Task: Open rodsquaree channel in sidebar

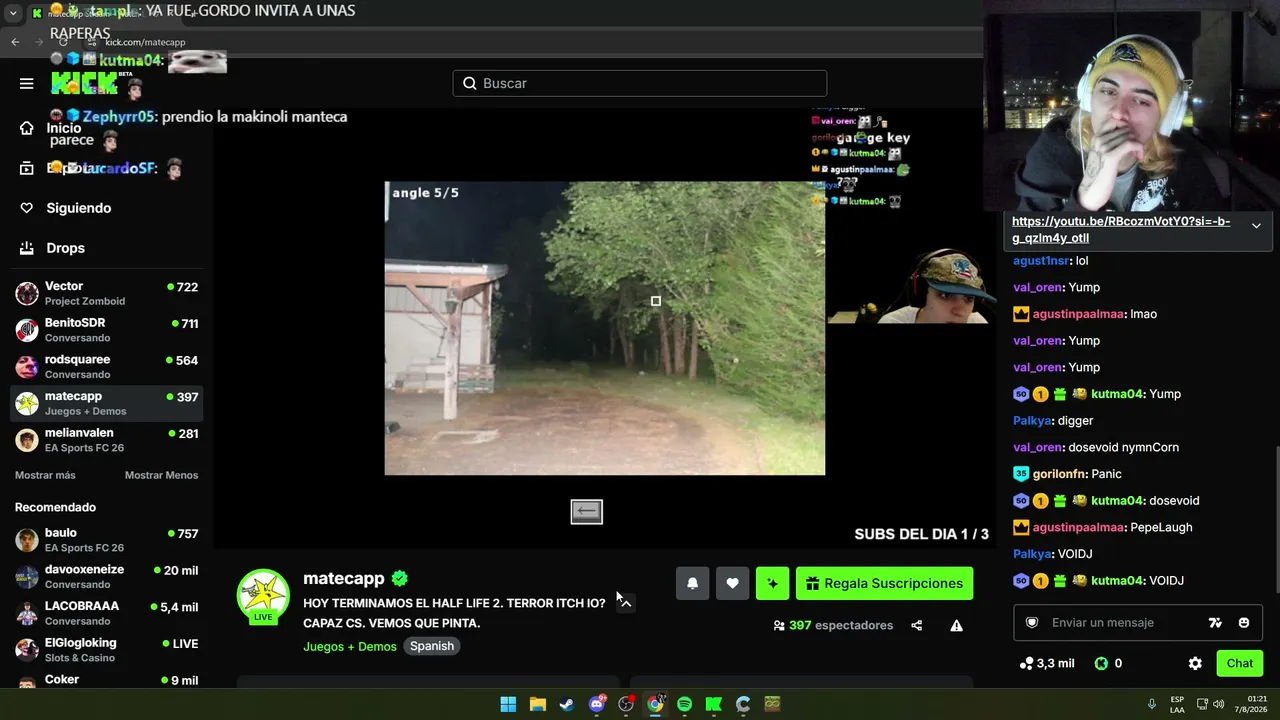Action: (x=107, y=366)
